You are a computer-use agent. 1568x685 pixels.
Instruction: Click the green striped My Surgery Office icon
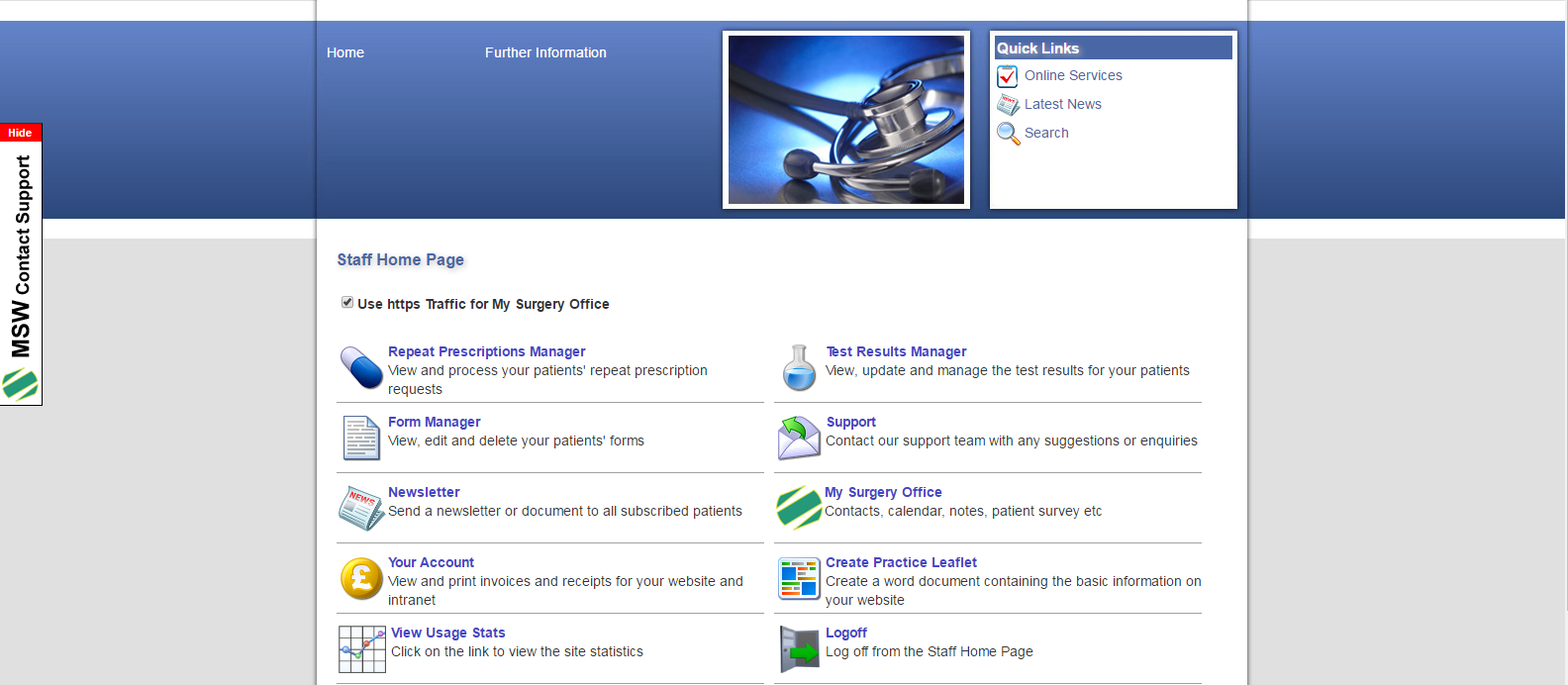point(798,508)
